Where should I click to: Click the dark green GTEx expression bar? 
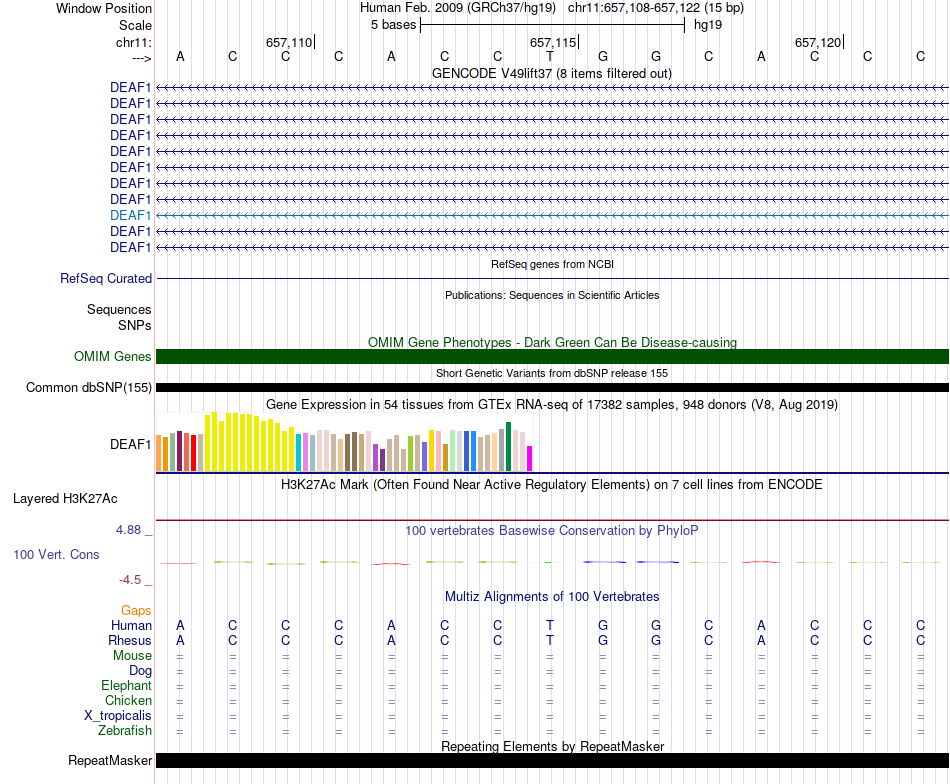pos(509,447)
